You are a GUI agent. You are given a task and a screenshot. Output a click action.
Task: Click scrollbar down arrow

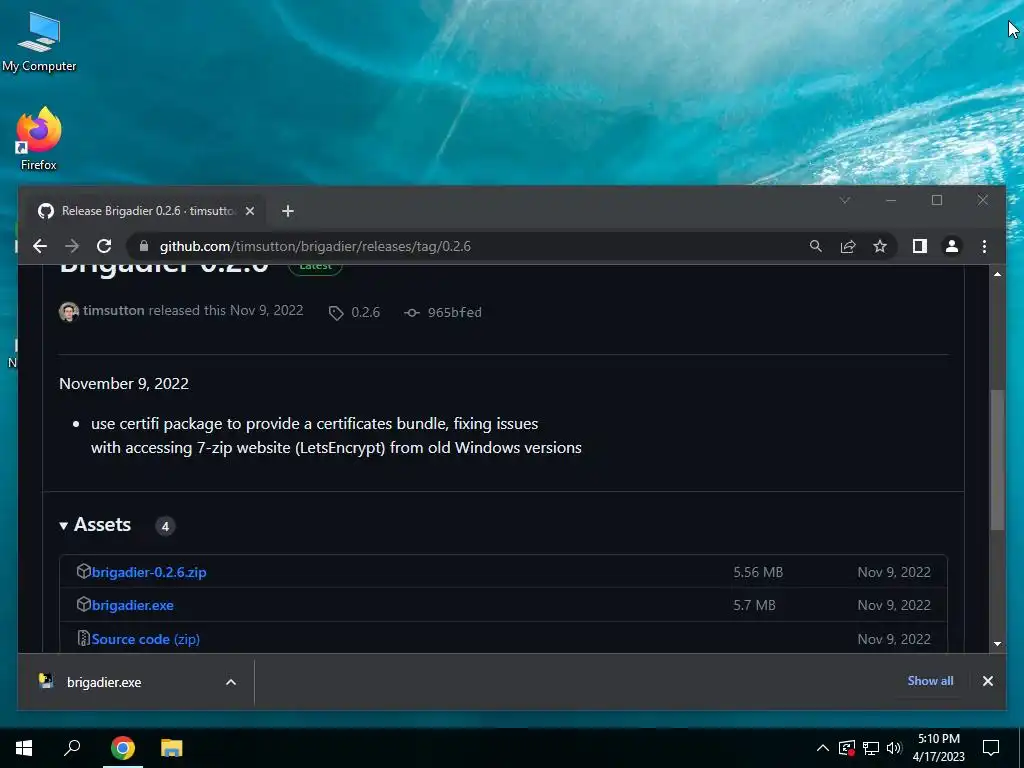pyautogui.click(x=997, y=644)
